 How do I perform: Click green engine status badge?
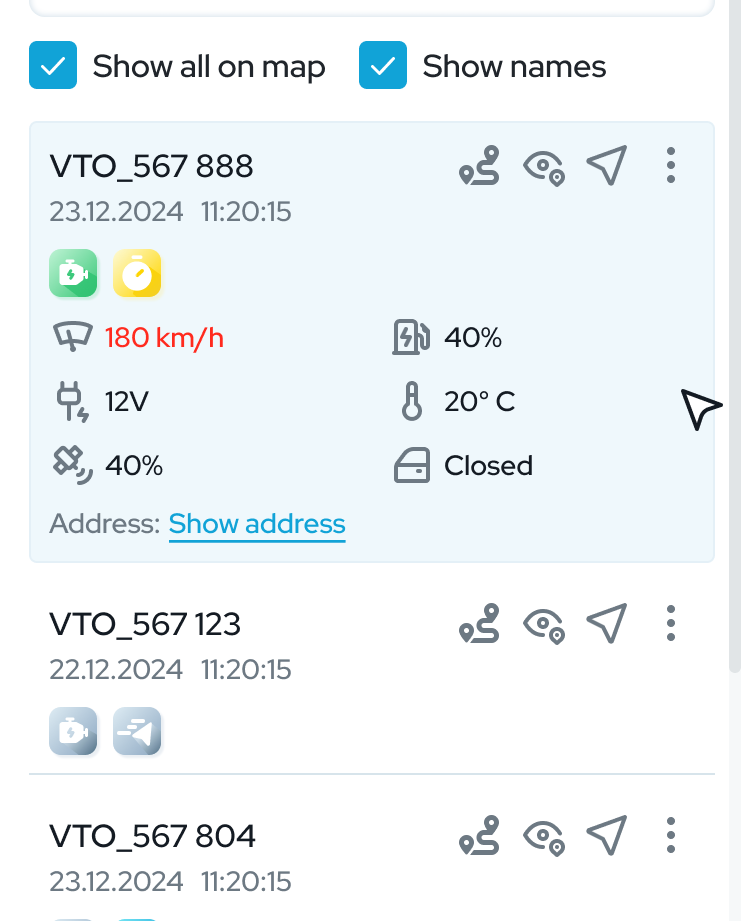(73, 273)
